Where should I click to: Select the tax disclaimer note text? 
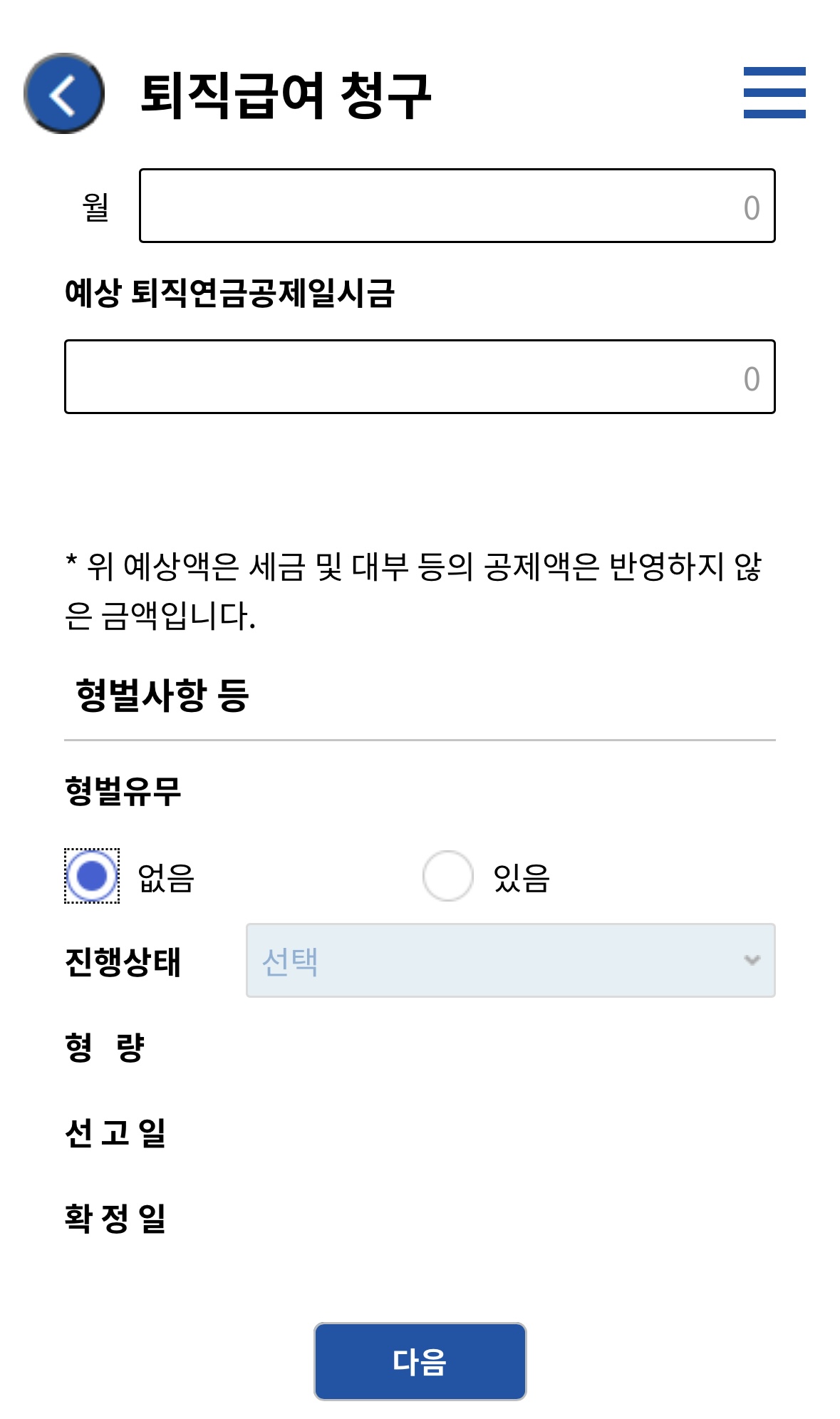413,592
